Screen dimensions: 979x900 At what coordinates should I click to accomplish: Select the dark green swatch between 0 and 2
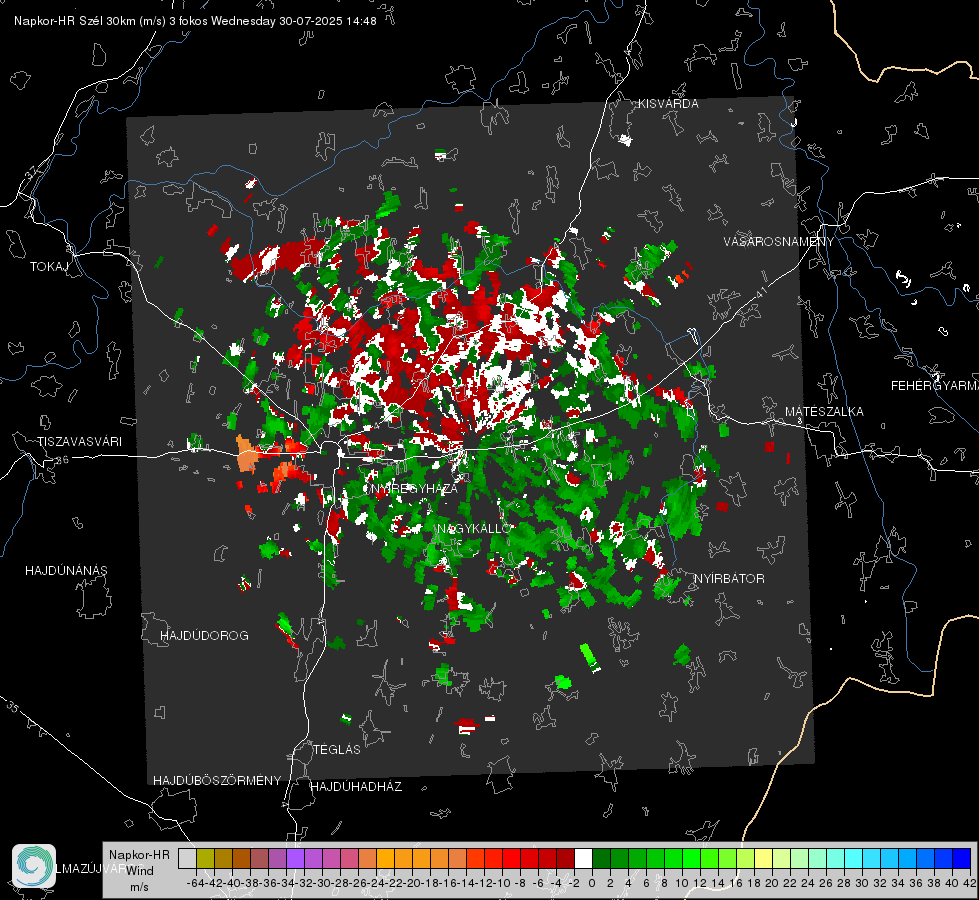601,858
